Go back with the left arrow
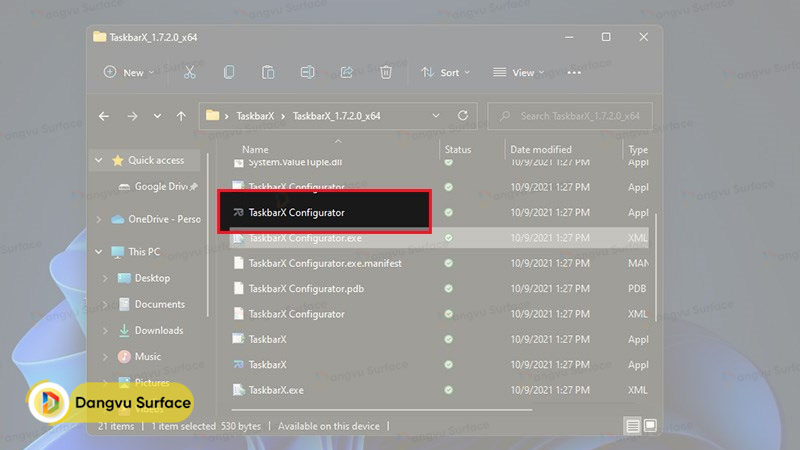The height and width of the screenshot is (450, 800). coord(104,116)
